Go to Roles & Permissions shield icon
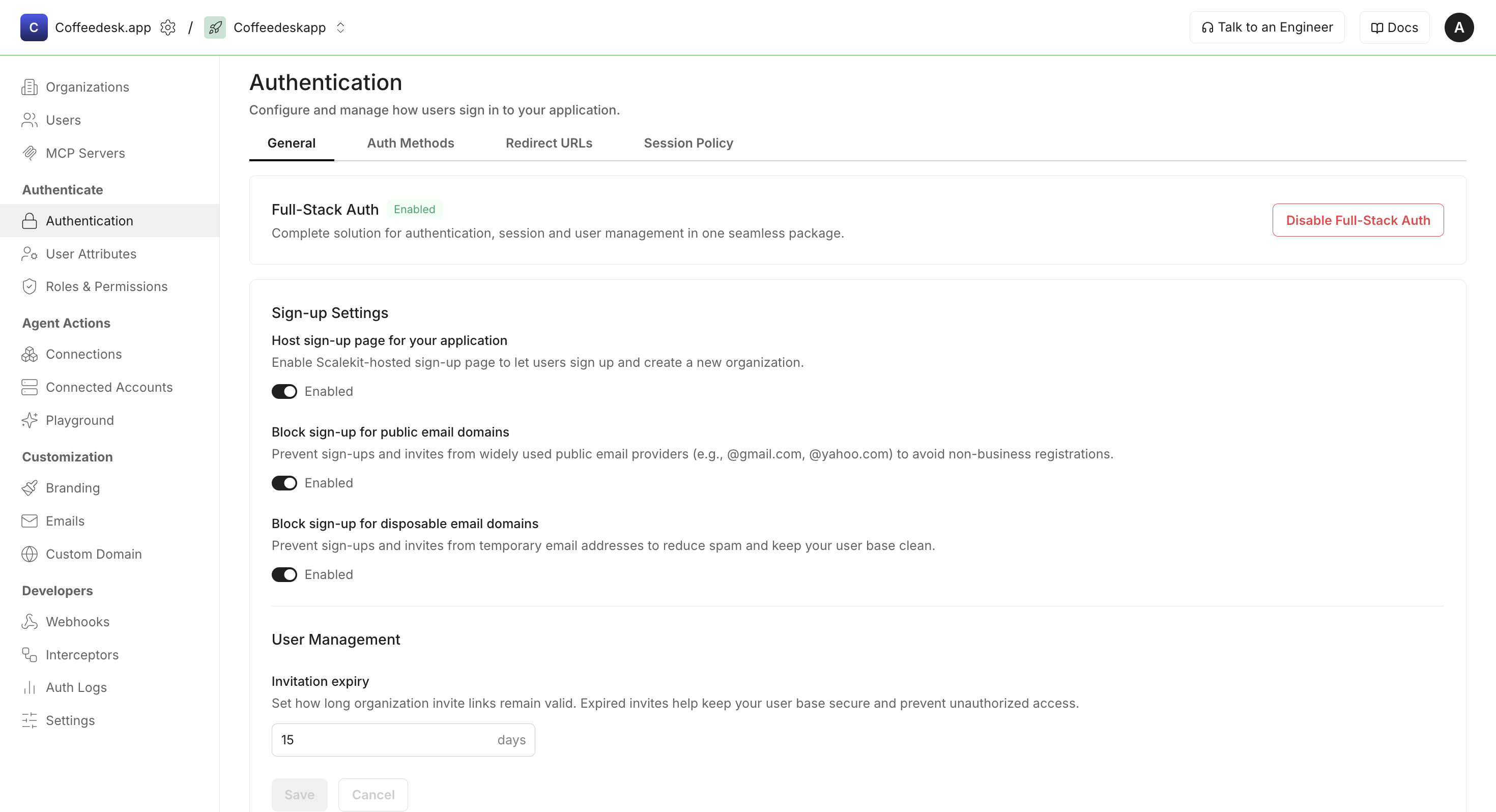This screenshot has height=812, width=1496. point(30,287)
